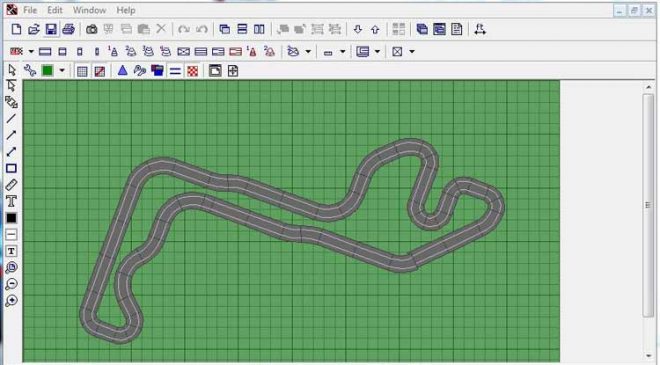Tile windows vertically
The image size is (660, 365).
(x=259, y=29)
